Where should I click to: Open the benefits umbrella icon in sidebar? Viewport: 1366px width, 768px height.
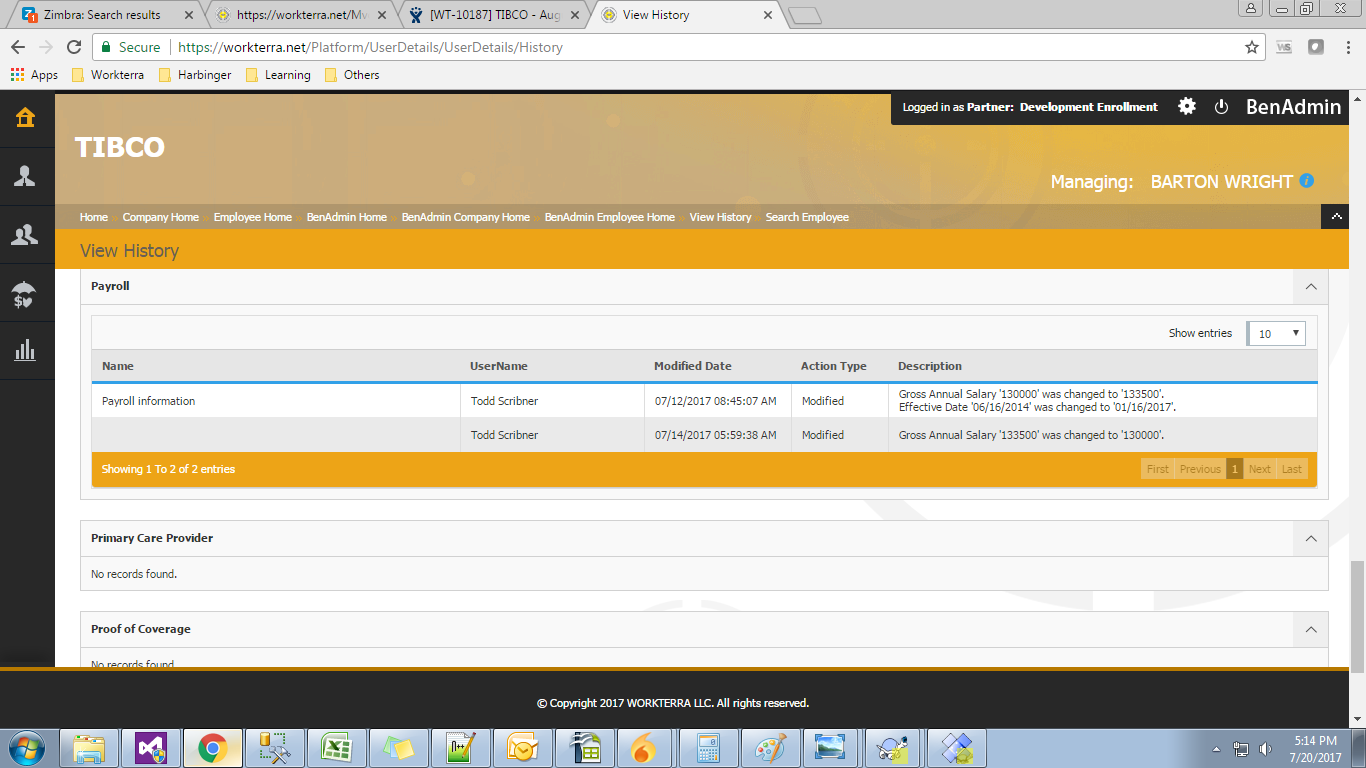pyautogui.click(x=25, y=293)
